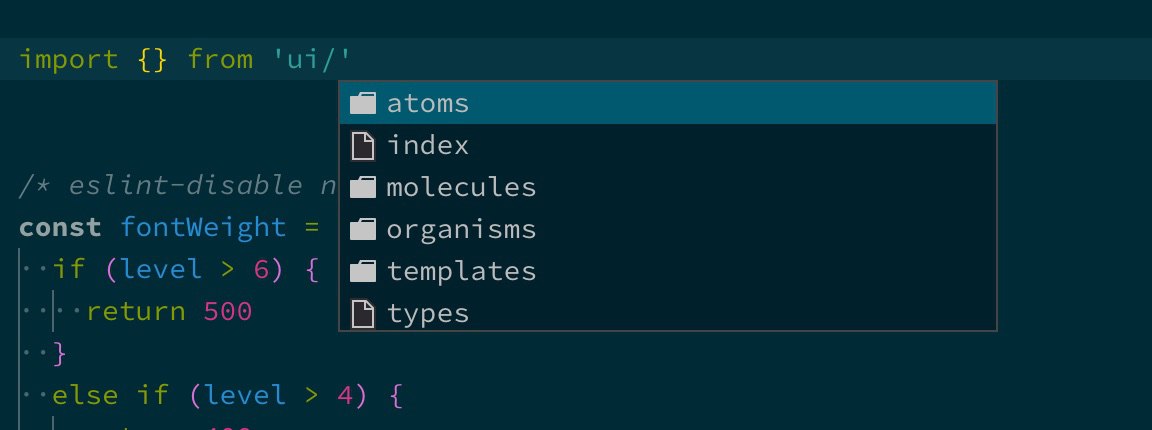The width and height of the screenshot is (1152, 430).
Task: Click the folder icon beside molecules
Action: pyautogui.click(x=363, y=187)
